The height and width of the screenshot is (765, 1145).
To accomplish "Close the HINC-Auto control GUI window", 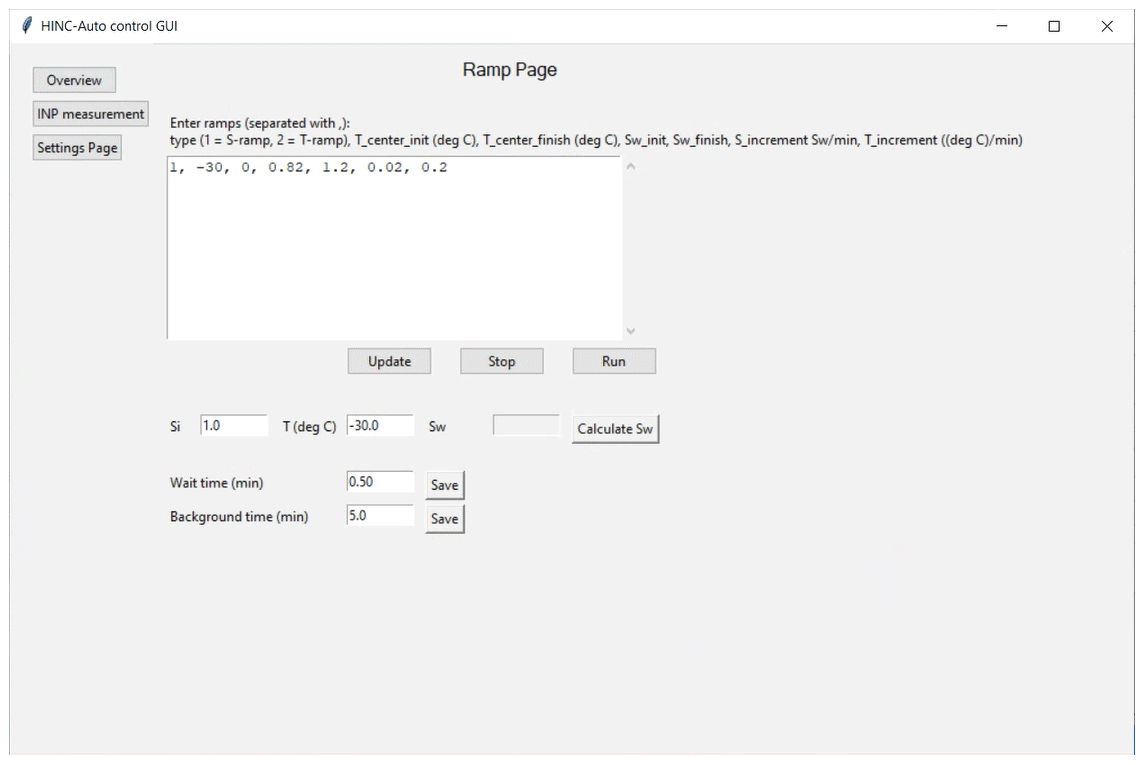I will tap(1106, 27).
